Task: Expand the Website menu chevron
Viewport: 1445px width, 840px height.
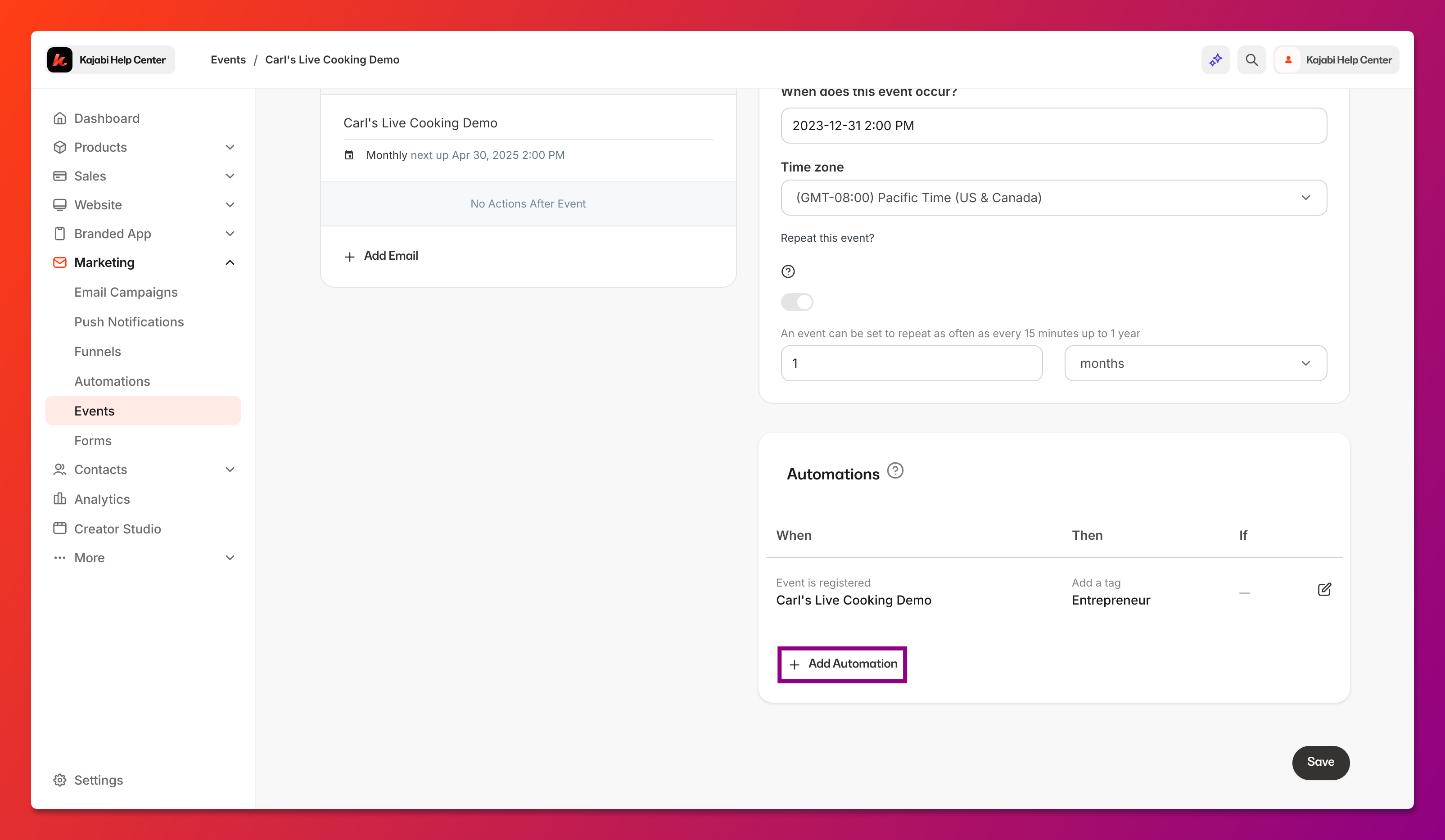Action: [x=230, y=205]
